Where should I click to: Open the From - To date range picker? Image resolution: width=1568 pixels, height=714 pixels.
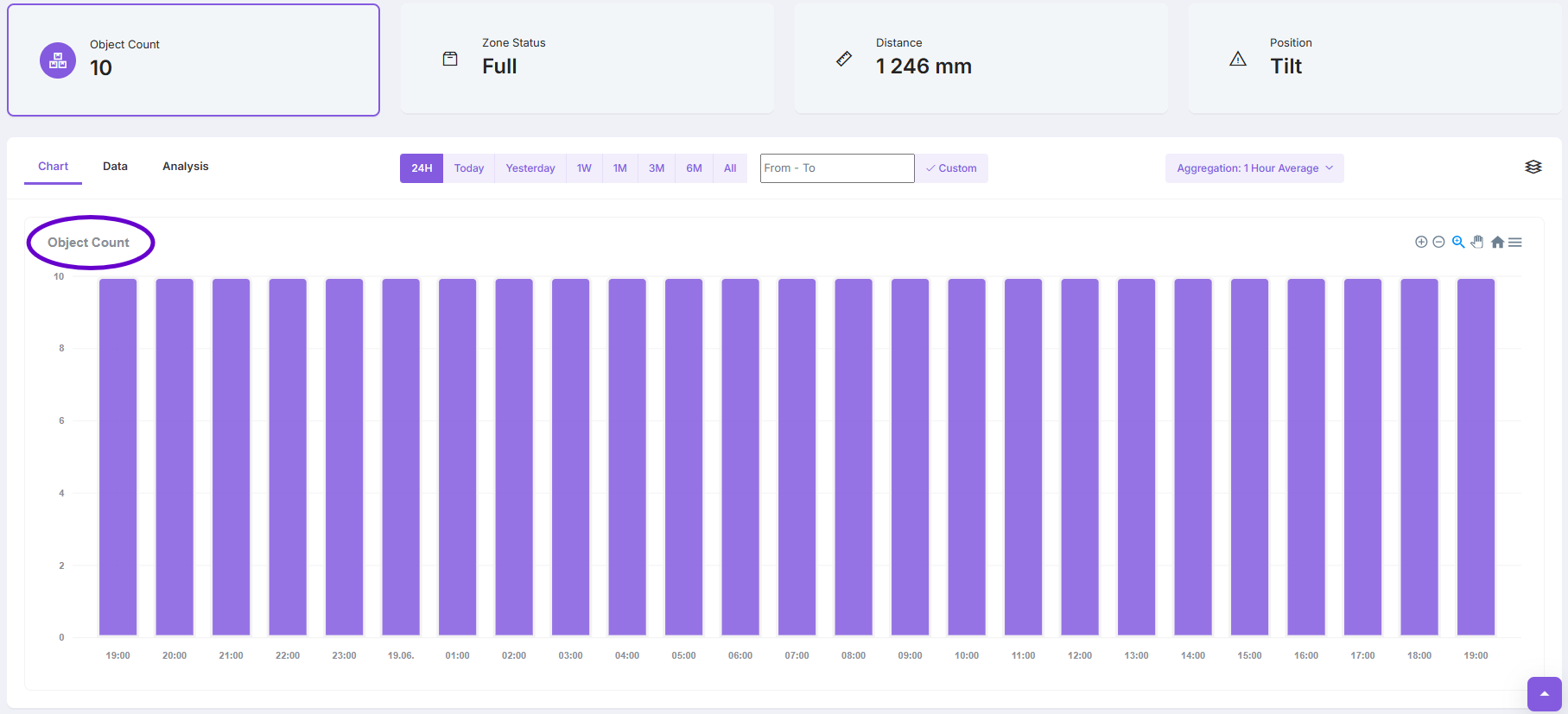836,168
